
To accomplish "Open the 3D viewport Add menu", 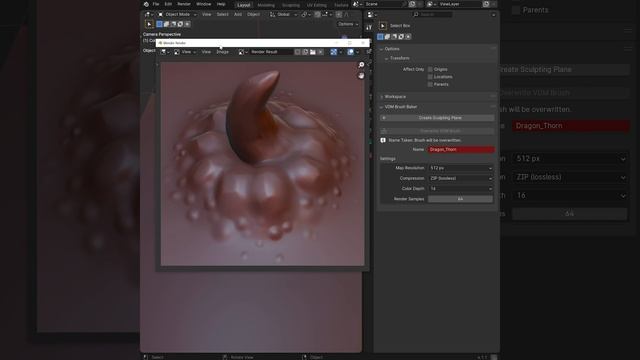I will coord(238,14).
